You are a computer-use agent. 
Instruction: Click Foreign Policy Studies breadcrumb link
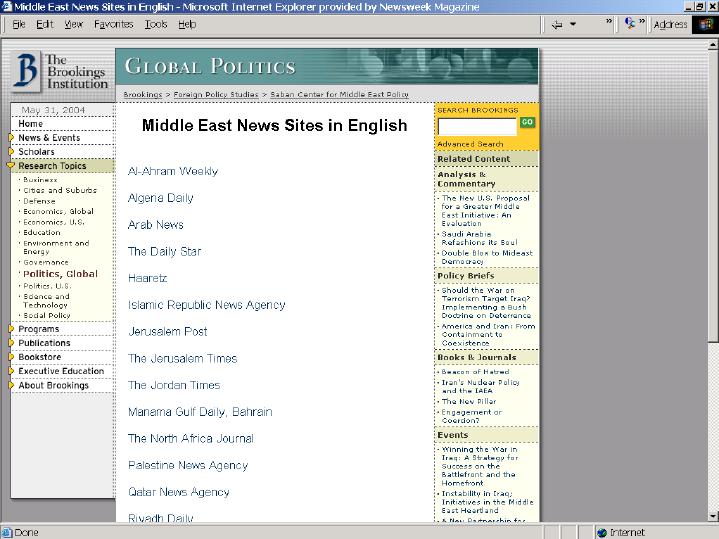(x=216, y=94)
